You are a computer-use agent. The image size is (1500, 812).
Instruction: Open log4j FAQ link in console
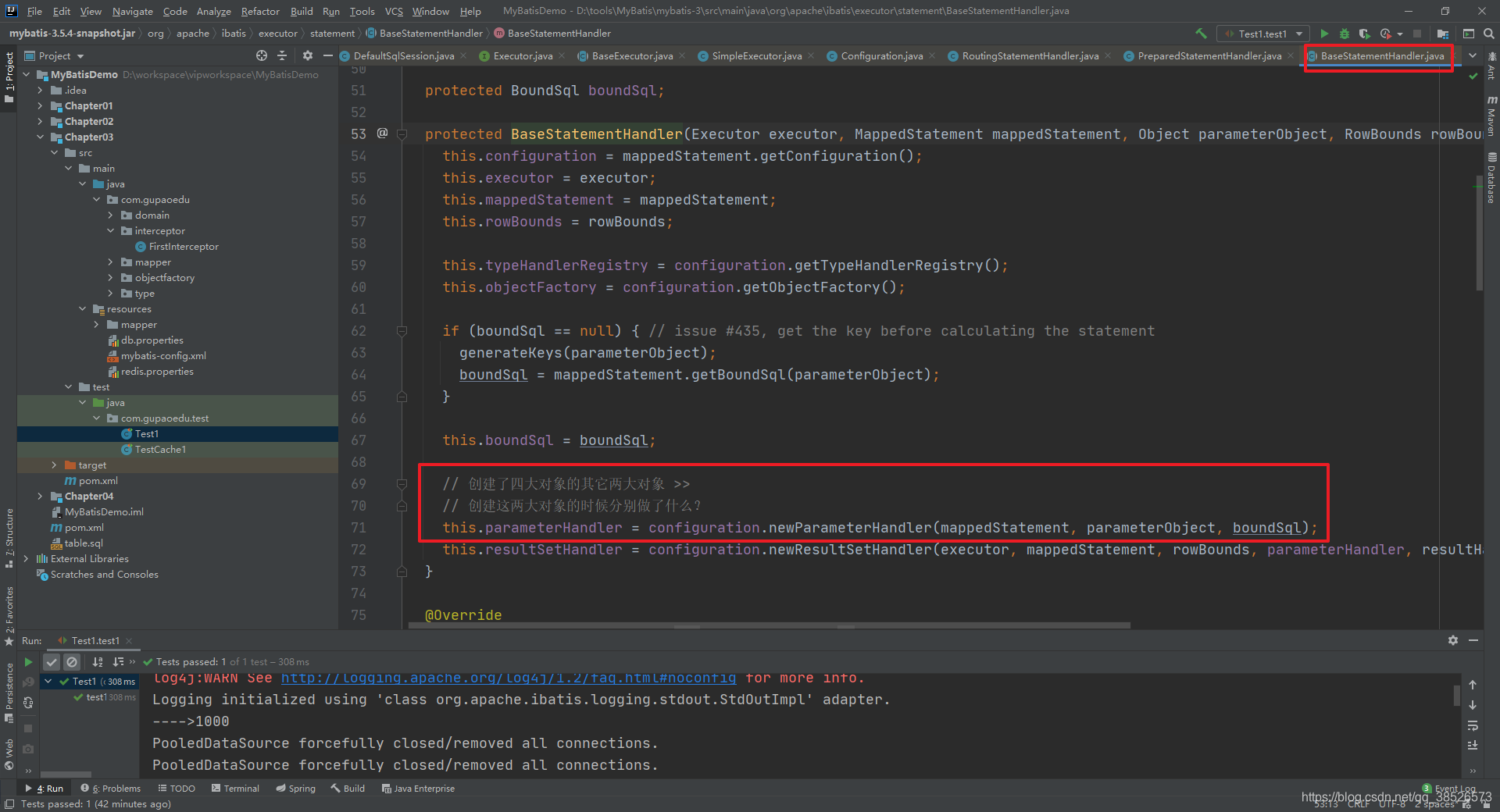(x=509, y=678)
